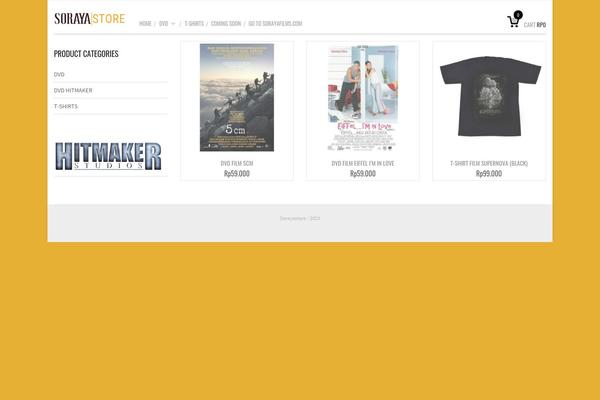Select the DVD product category
Screen dimensions: 600x400
click(59, 75)
